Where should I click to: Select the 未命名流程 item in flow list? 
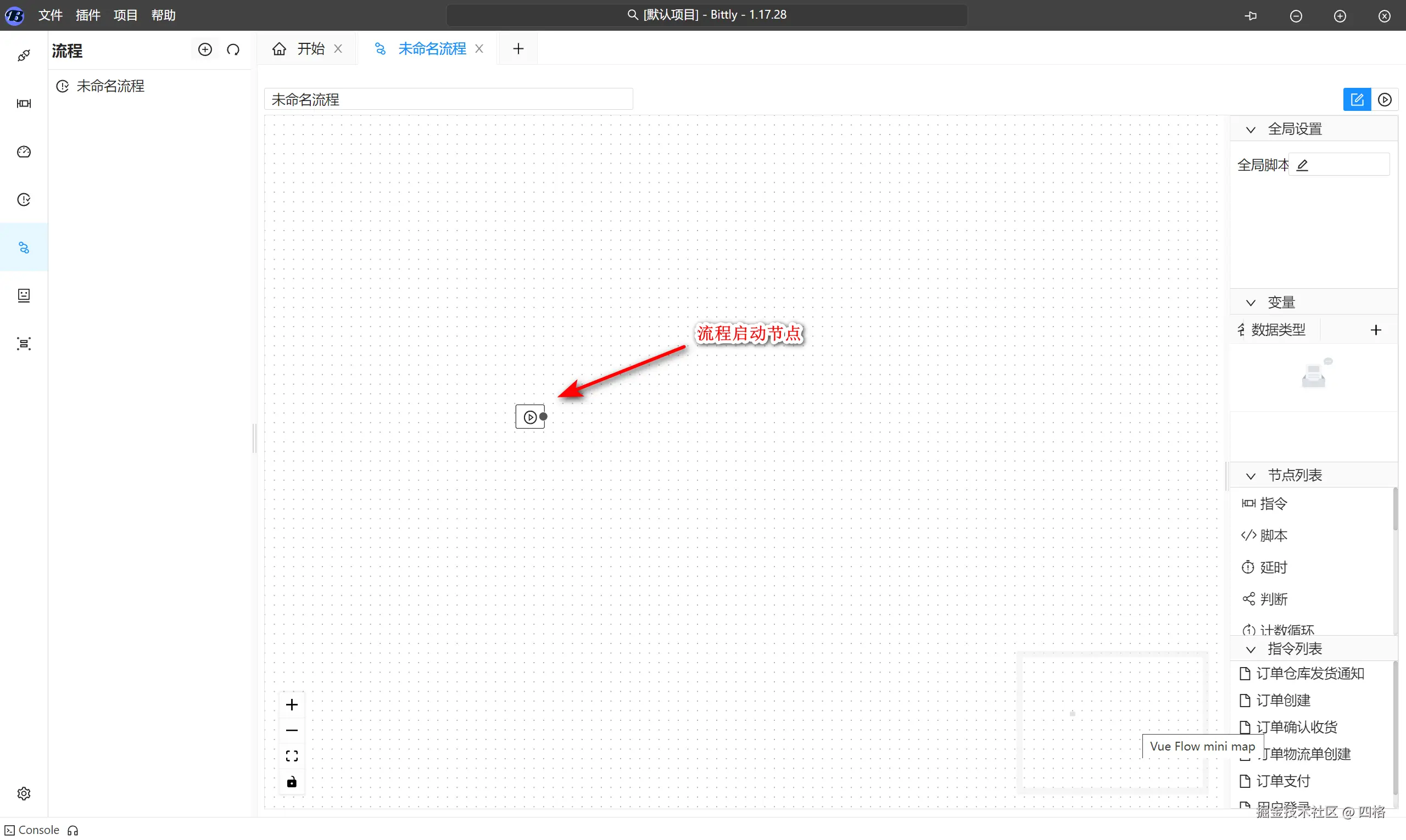coord(110,86)
